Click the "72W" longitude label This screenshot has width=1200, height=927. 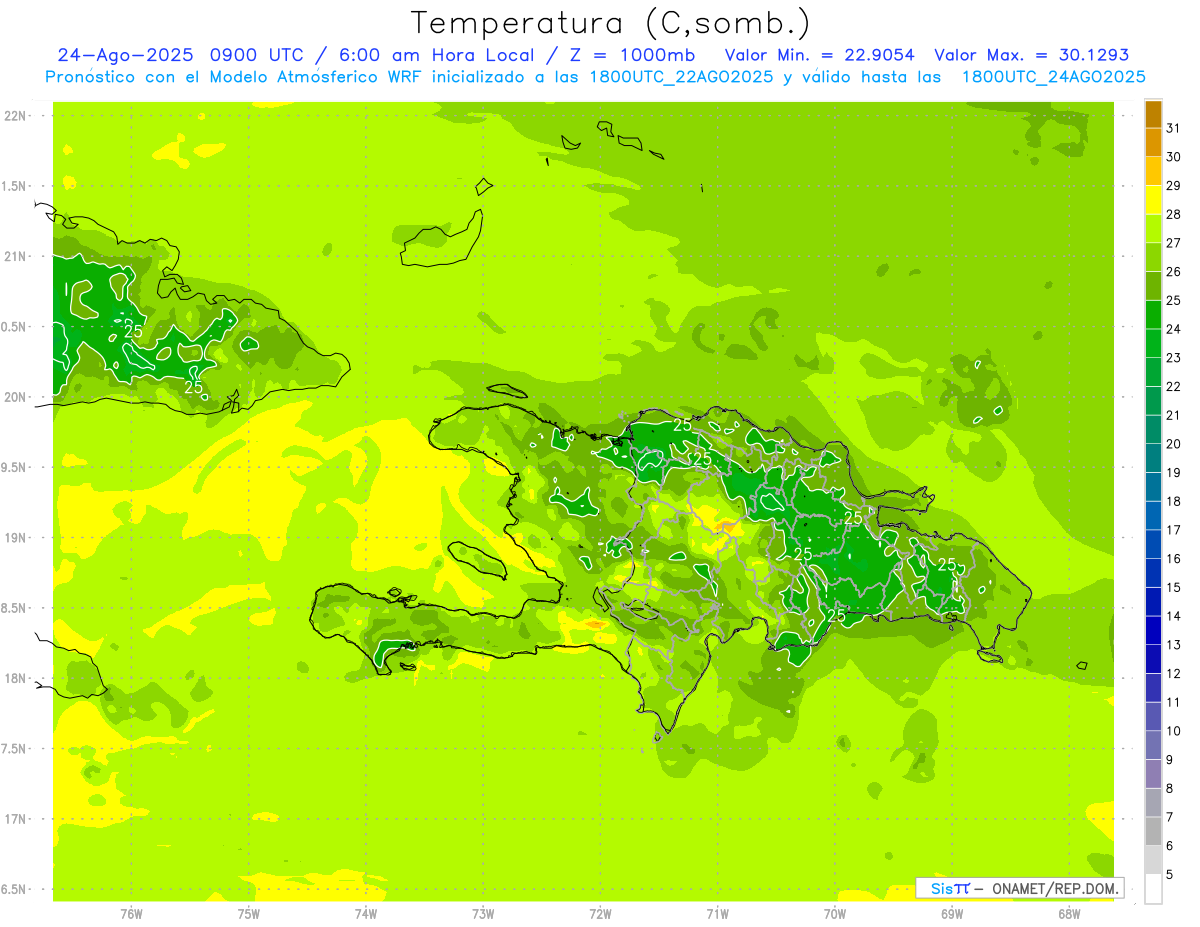click(x=601, y=913)
